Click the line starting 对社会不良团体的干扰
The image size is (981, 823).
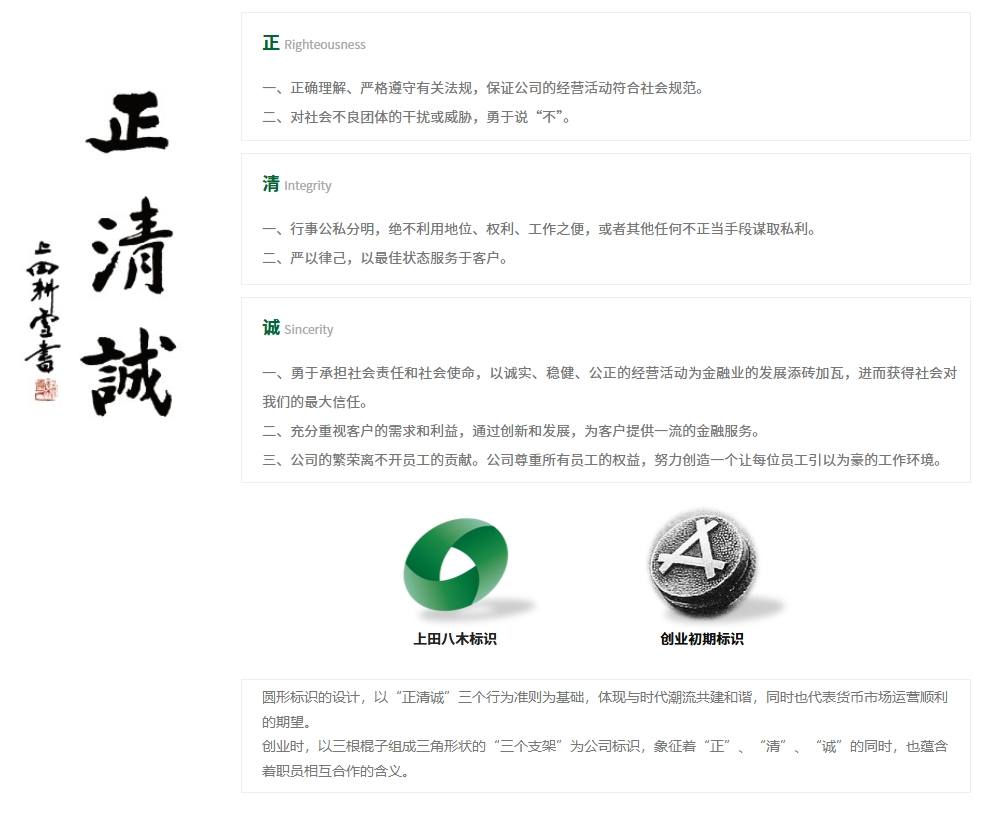[416, 117]
